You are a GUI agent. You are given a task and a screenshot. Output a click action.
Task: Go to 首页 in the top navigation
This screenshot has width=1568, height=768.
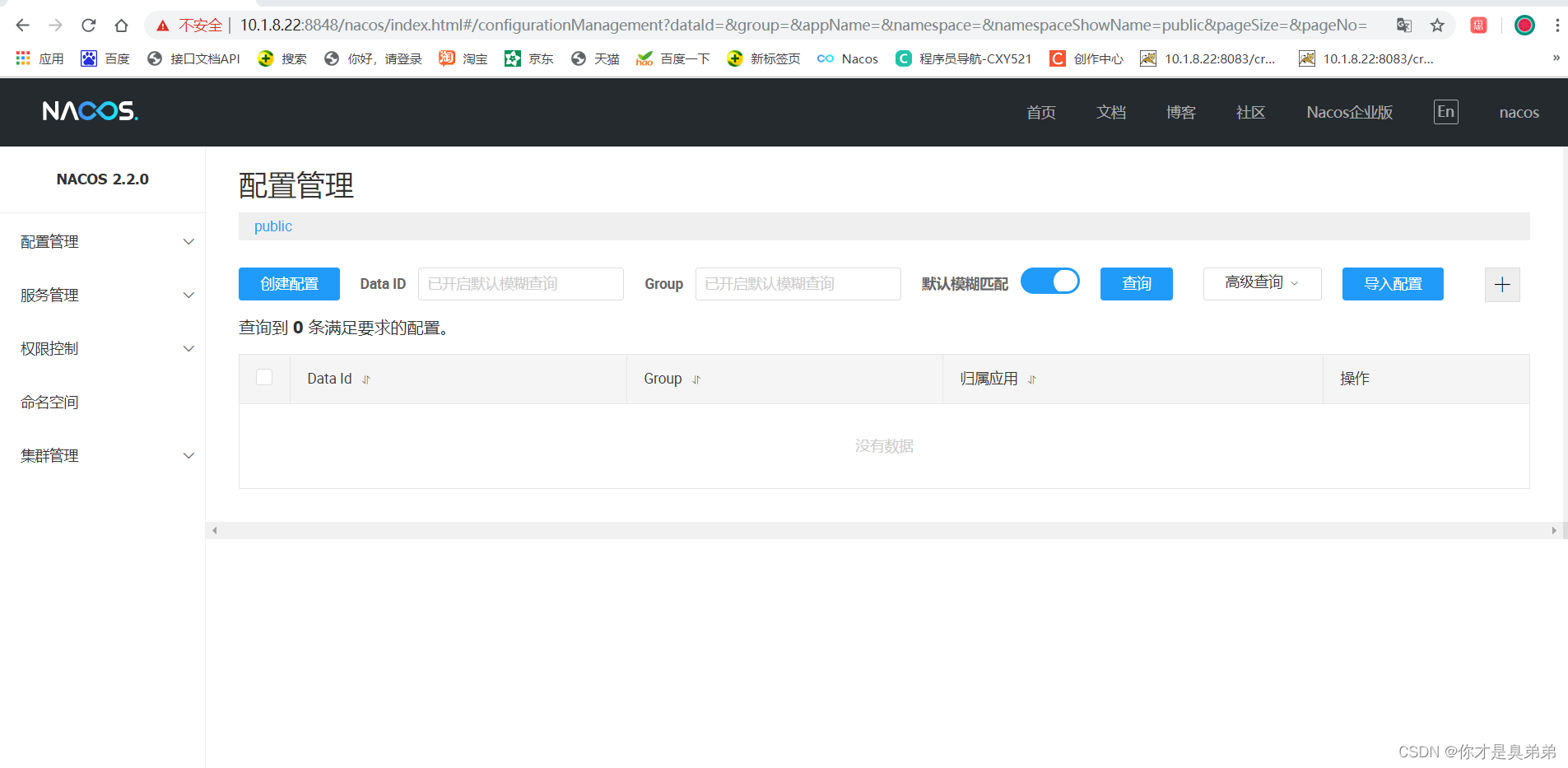(1041, 113)
